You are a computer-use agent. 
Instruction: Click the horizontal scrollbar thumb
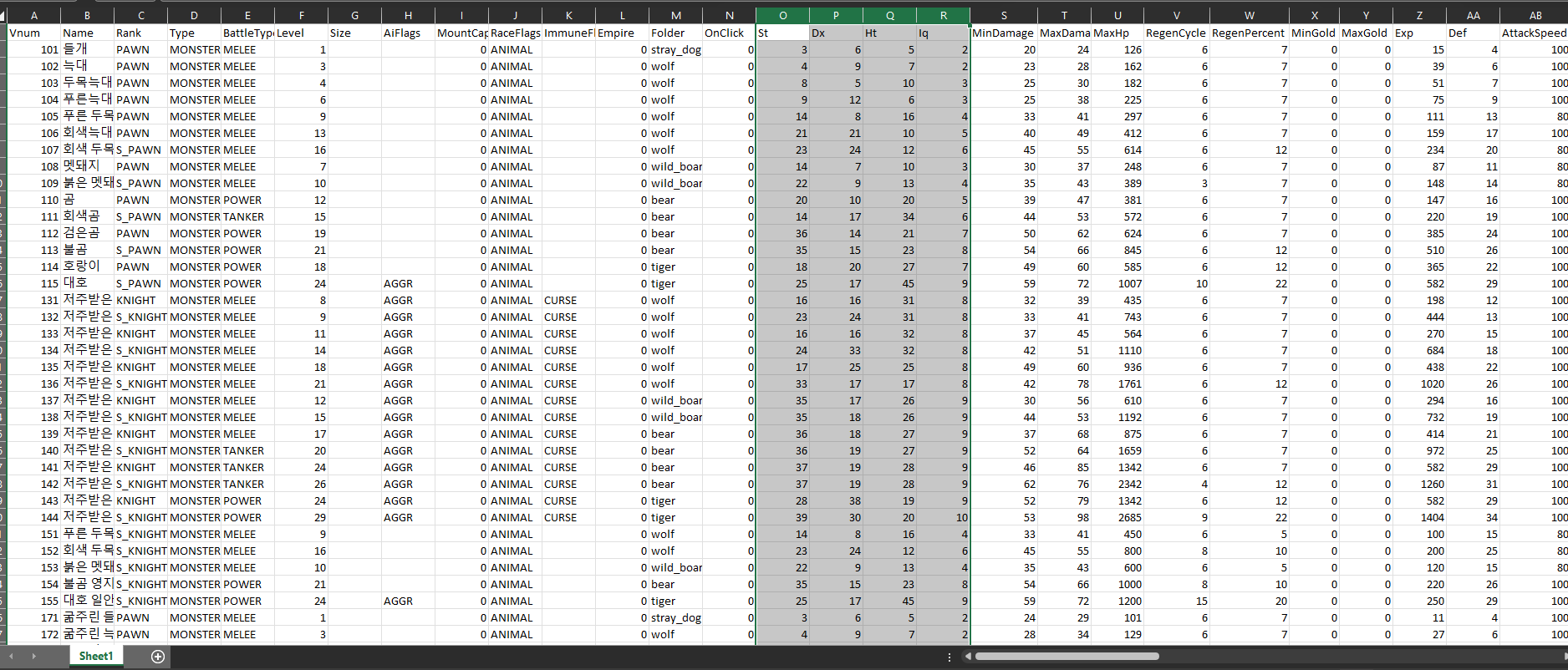coord(1067,657)
